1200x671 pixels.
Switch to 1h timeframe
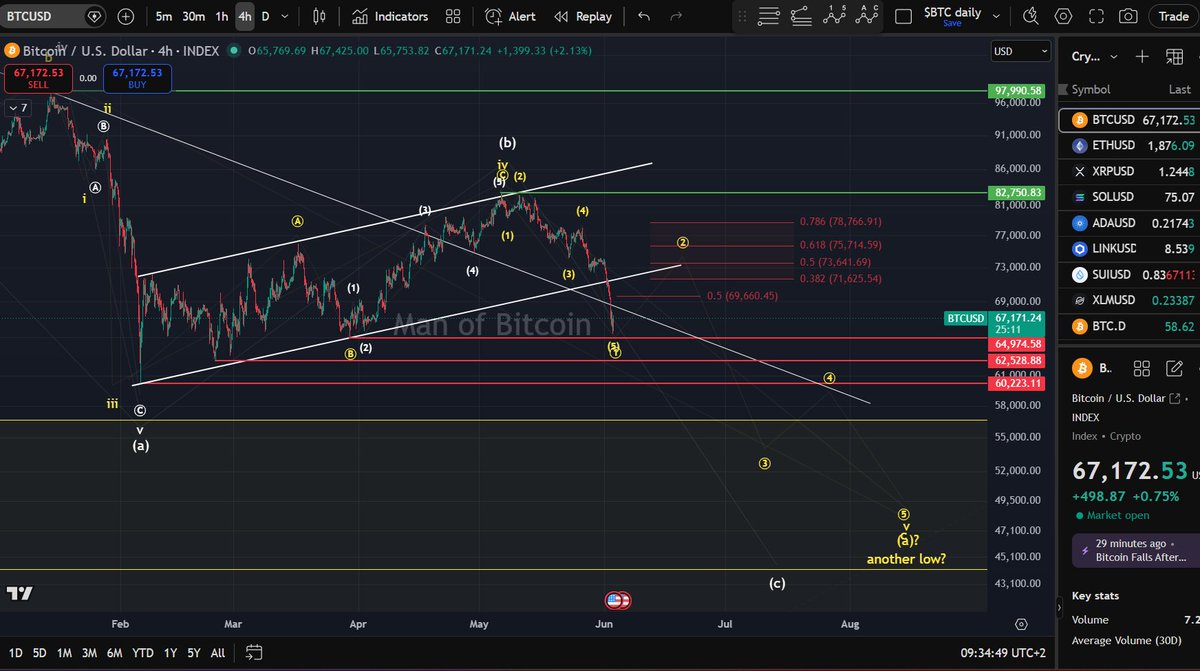[x=222, y=16]
